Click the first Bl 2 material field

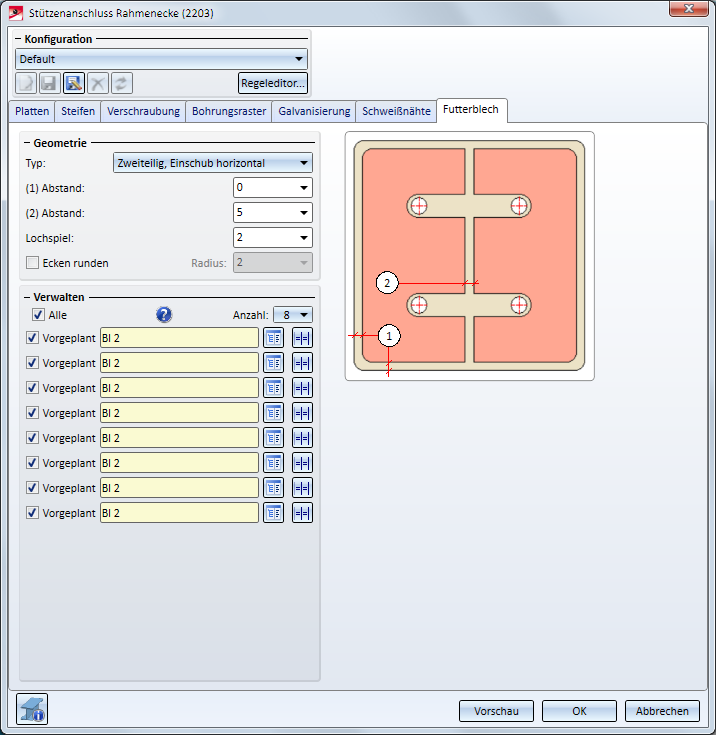(x=179, y=338)
